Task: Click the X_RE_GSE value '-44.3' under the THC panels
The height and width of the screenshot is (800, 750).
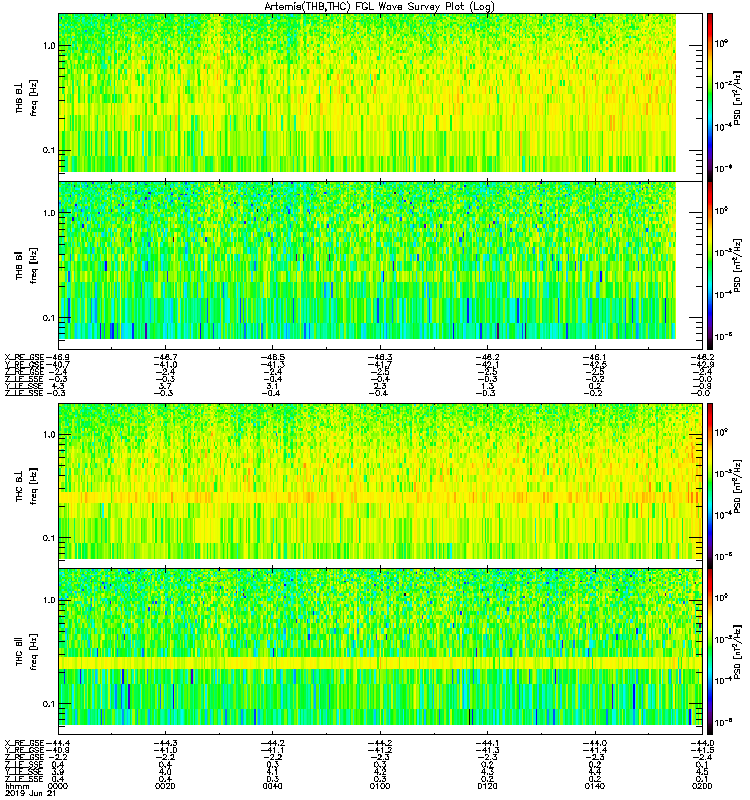Action: [165, 743]
